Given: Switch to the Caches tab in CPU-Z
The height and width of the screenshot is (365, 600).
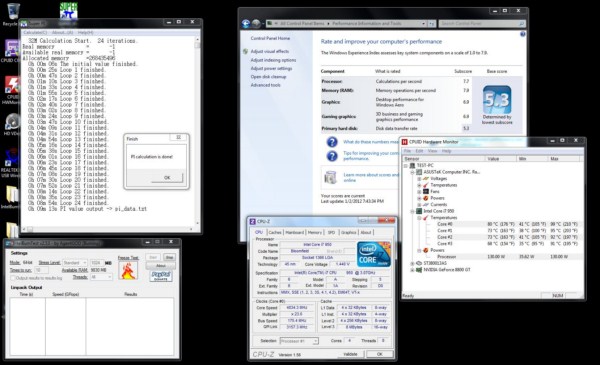Looking at the screenshot, I should [275, 232].
